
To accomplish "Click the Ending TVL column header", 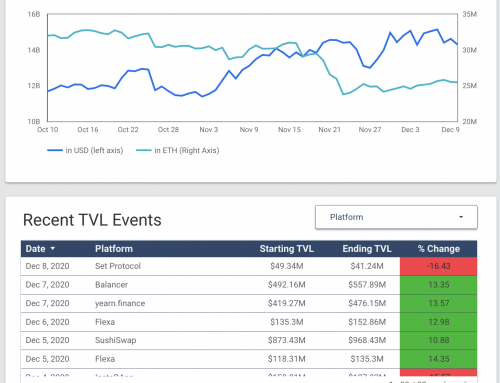I will click(367, 249).
